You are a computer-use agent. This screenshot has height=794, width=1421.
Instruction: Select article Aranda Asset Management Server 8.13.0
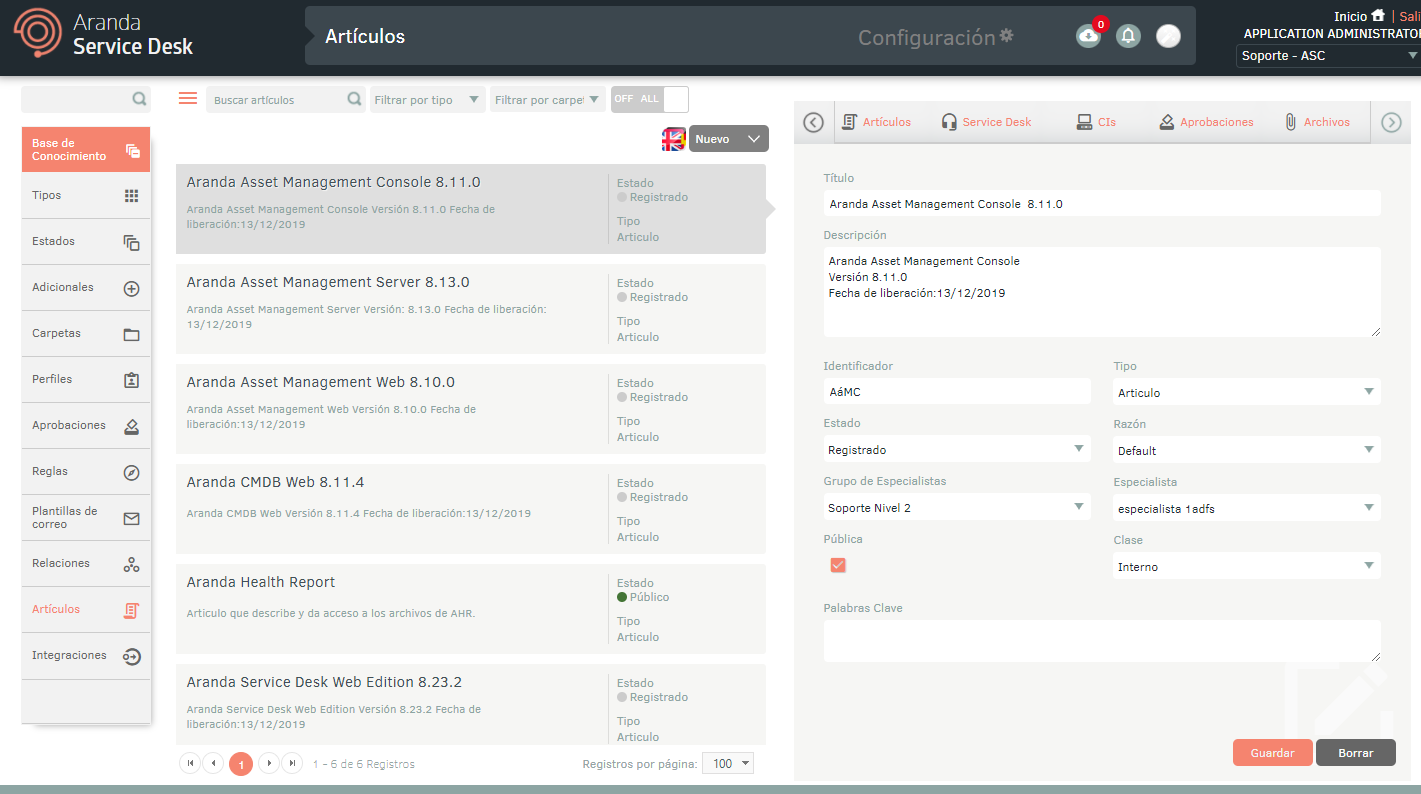[471, 309]
